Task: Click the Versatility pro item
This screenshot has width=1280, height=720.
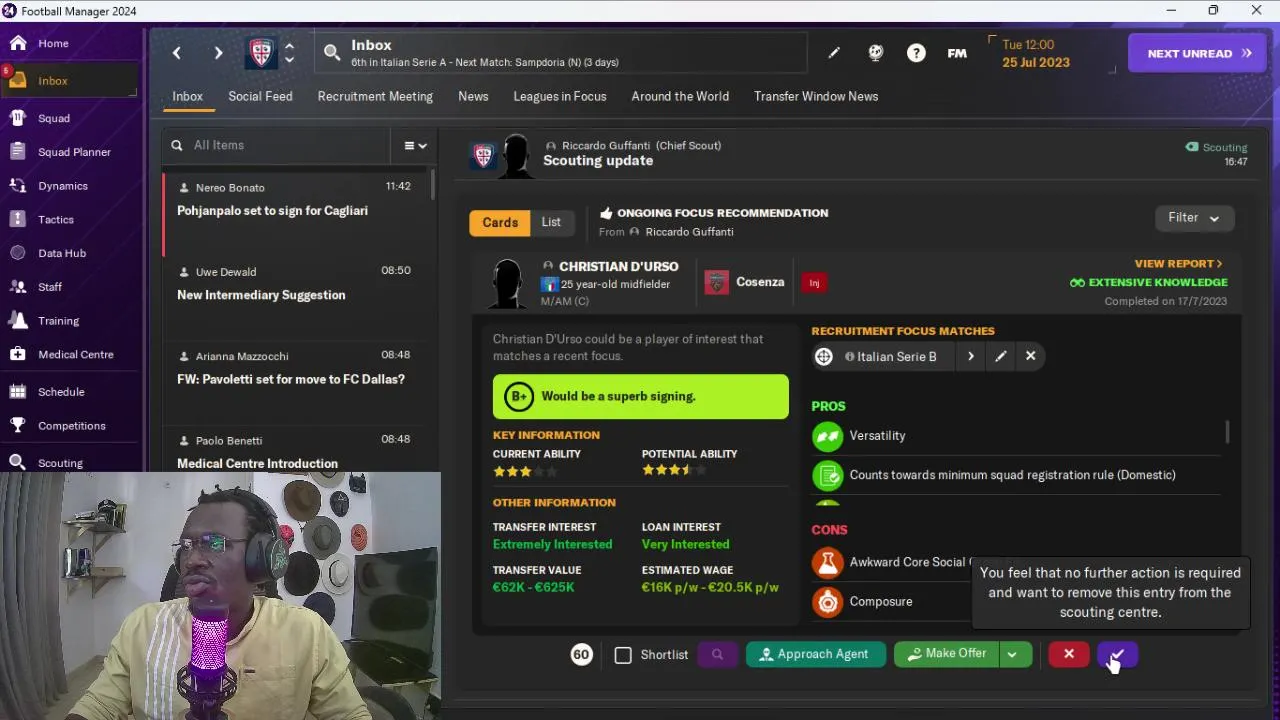Action: click(877, 436)
